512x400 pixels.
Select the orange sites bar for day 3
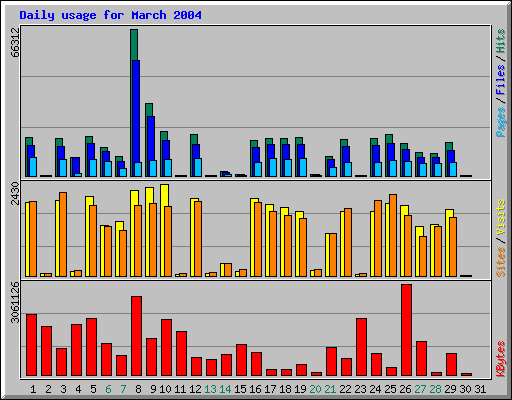[63, 234]
